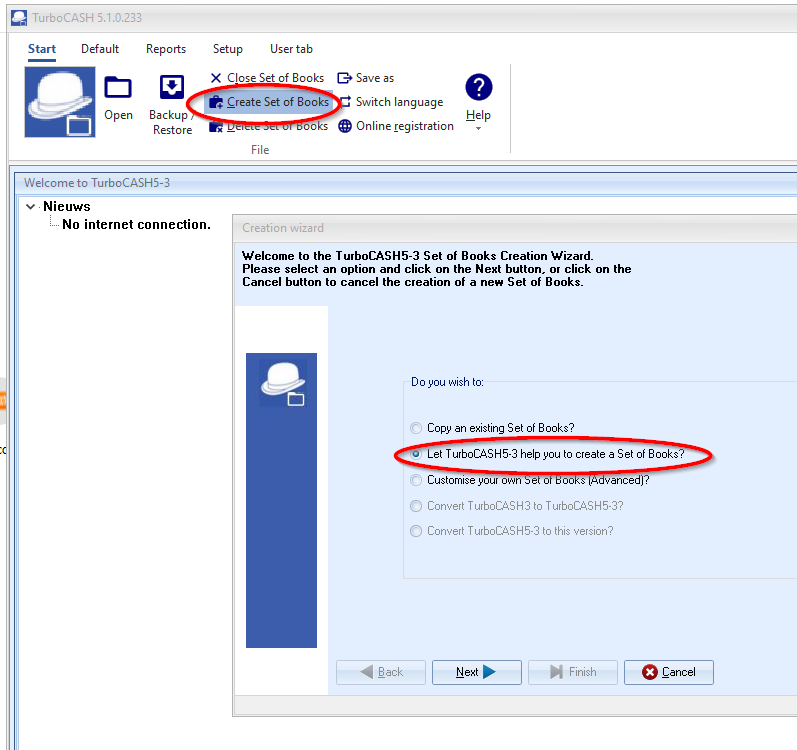Collapse the Nieuws tree node
This screenshot has height=750, width=797.
pos(30,206)
